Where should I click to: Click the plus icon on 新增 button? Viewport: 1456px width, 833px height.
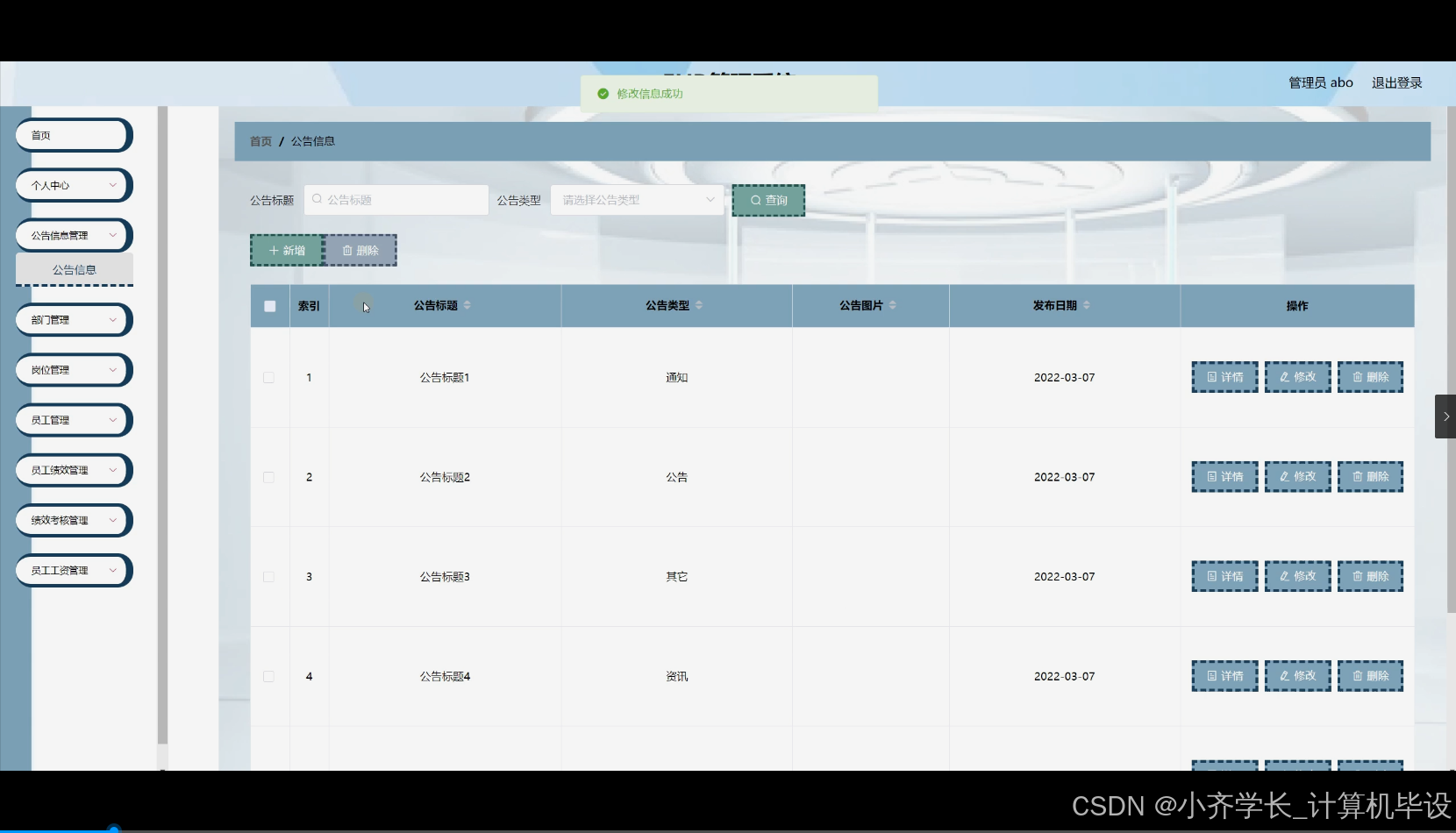273,250
